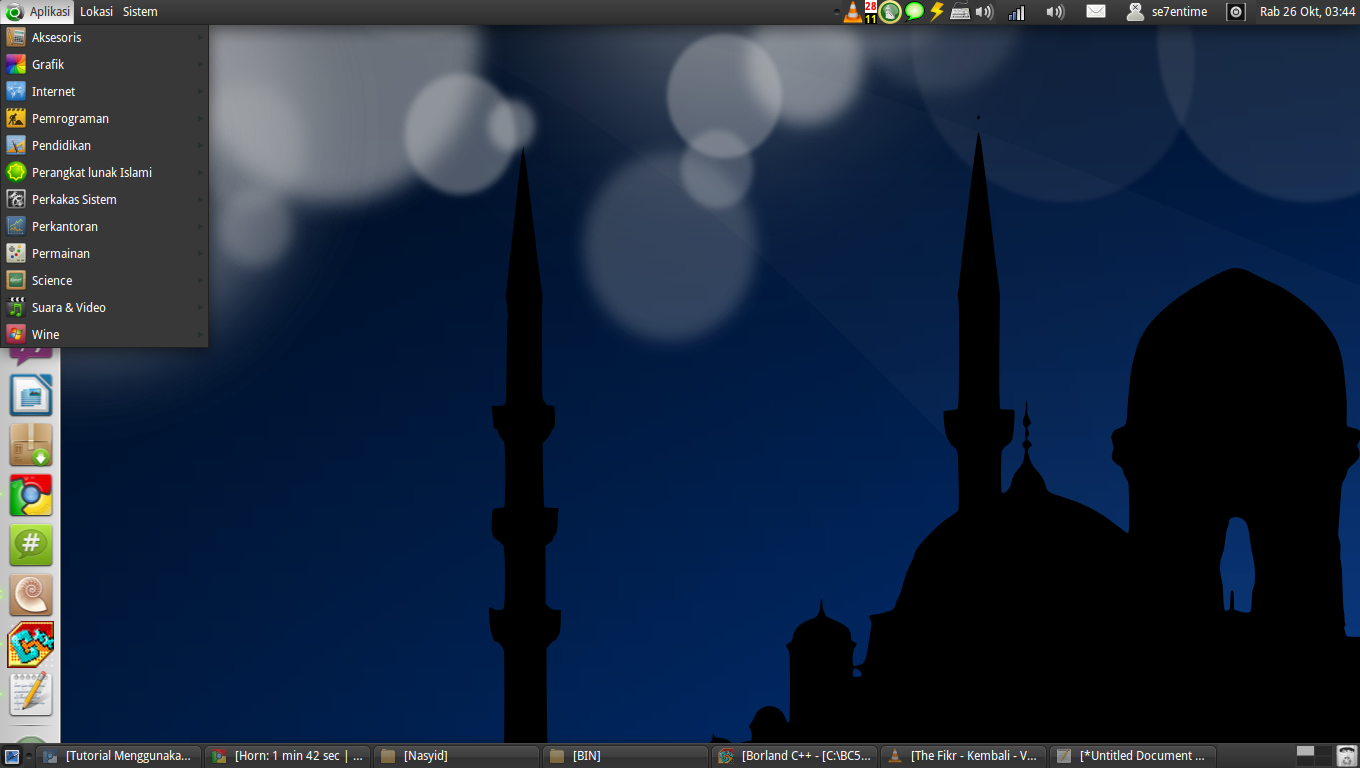
Task: Open the green hash chat icon in the dock
Action: pos(30,545)
